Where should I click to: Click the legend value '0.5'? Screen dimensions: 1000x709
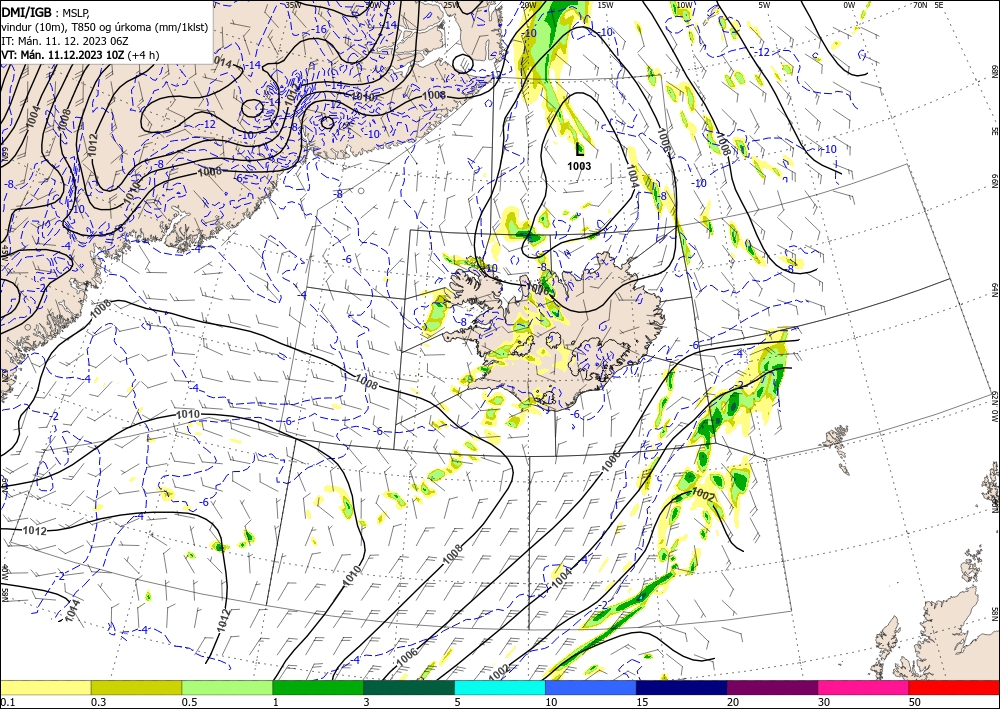(189, 702)
